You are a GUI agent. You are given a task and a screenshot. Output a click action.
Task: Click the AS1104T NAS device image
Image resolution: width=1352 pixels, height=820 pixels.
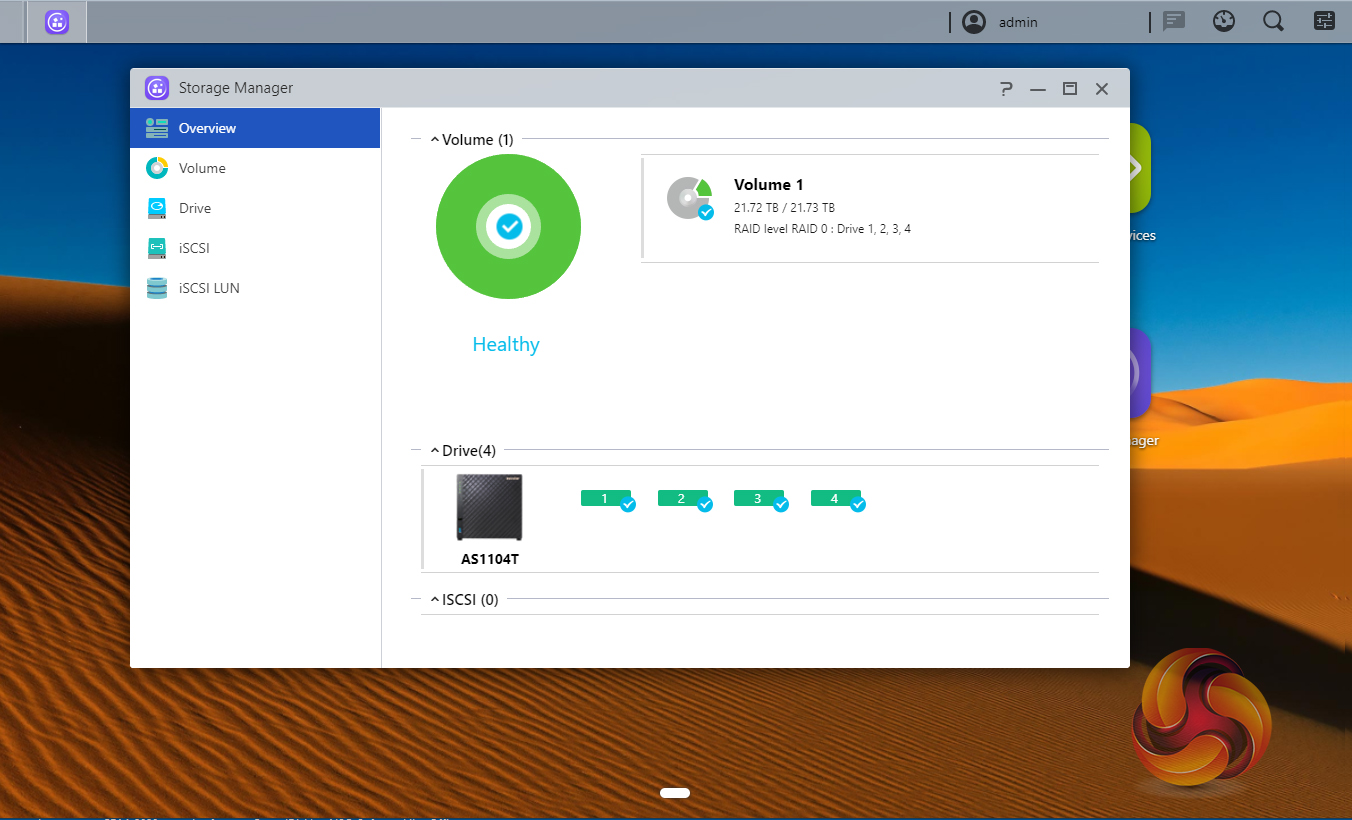489,508
